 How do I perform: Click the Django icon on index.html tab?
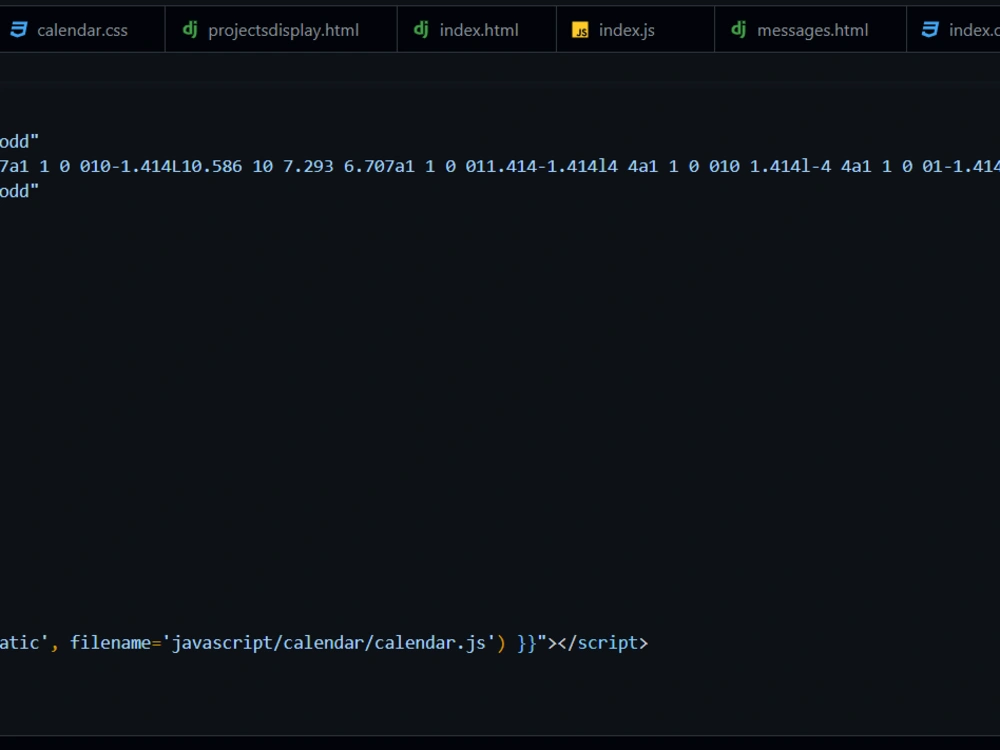click(x=421, y=29)
